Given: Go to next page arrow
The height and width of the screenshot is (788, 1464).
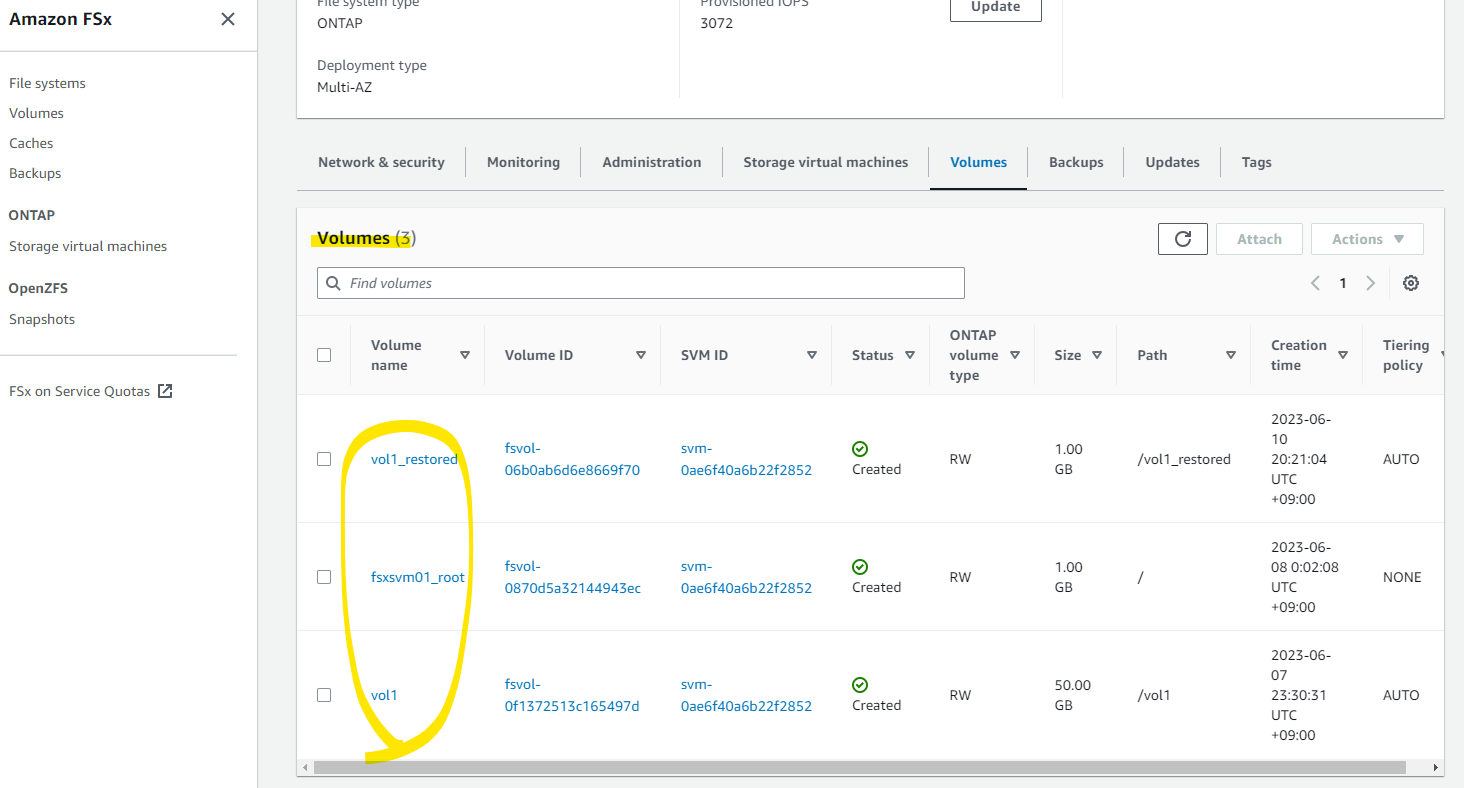Looking at the screenshot, I should 1371,283.
